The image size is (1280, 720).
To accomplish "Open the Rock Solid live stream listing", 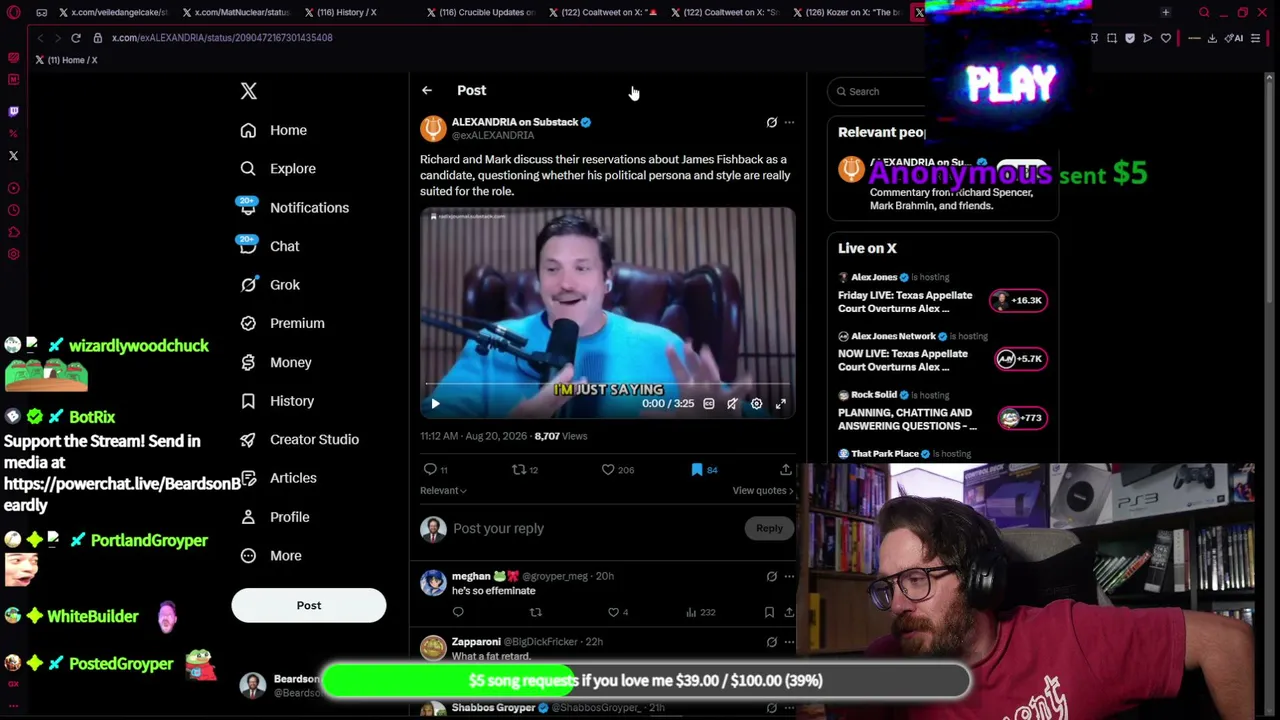I will (x=942, y=412).
